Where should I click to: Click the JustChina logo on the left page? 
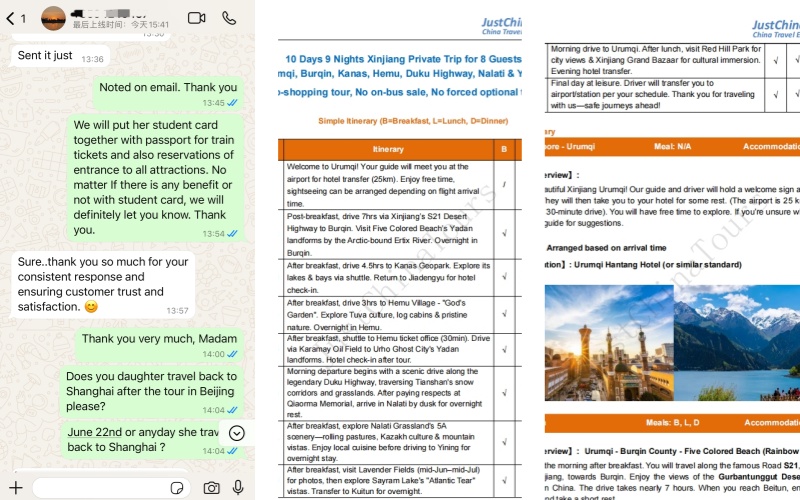point(502,26)
